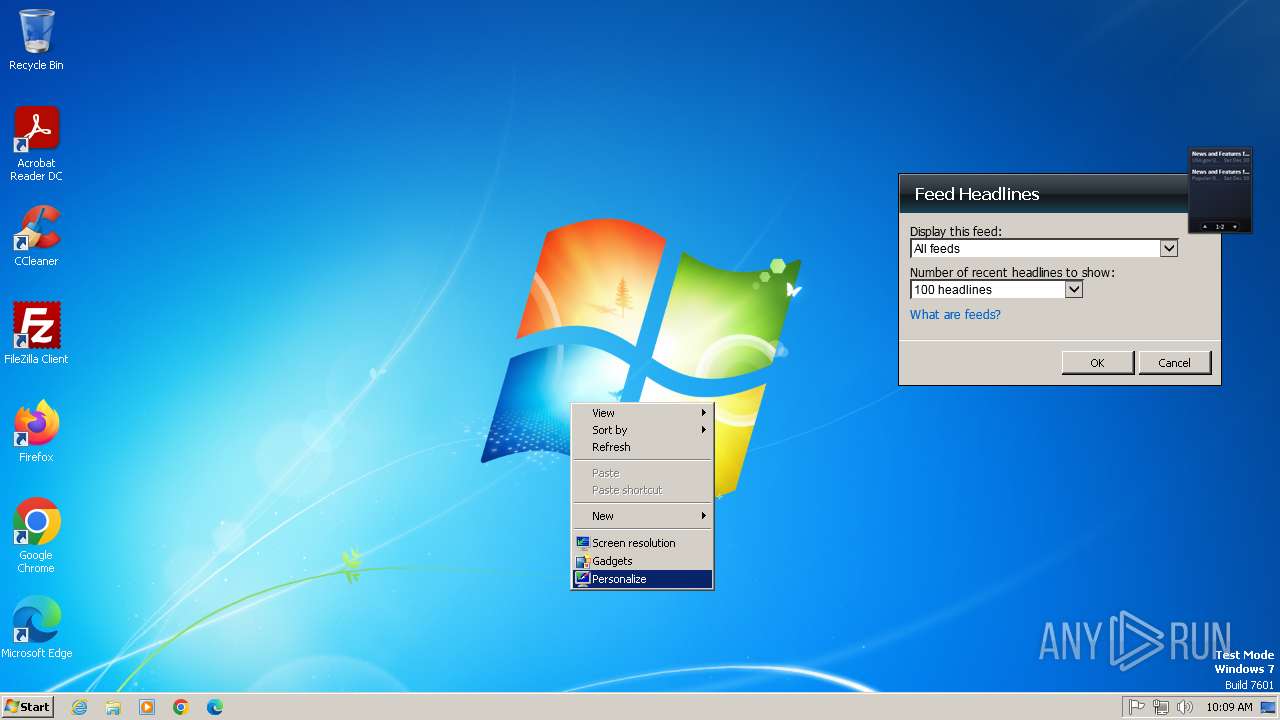
Task: Expand the New submenu
Action: click(642, 516)
